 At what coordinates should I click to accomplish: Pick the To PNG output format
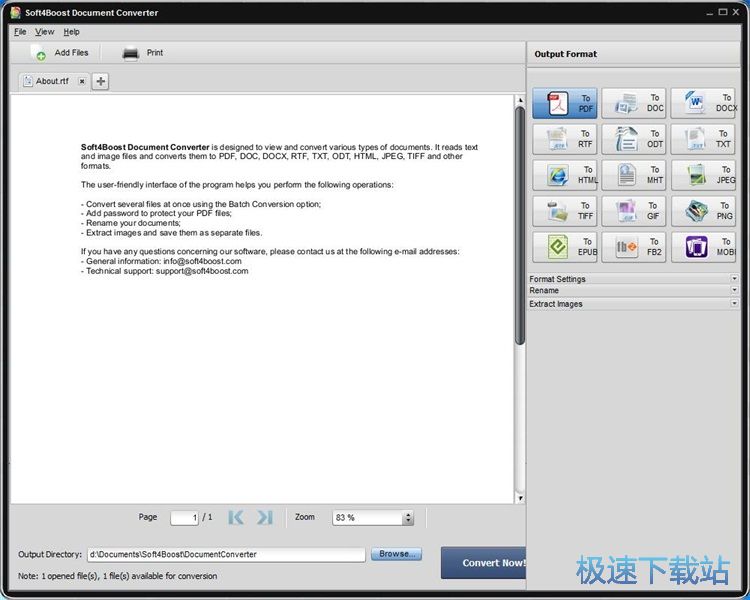click(704, 211)
